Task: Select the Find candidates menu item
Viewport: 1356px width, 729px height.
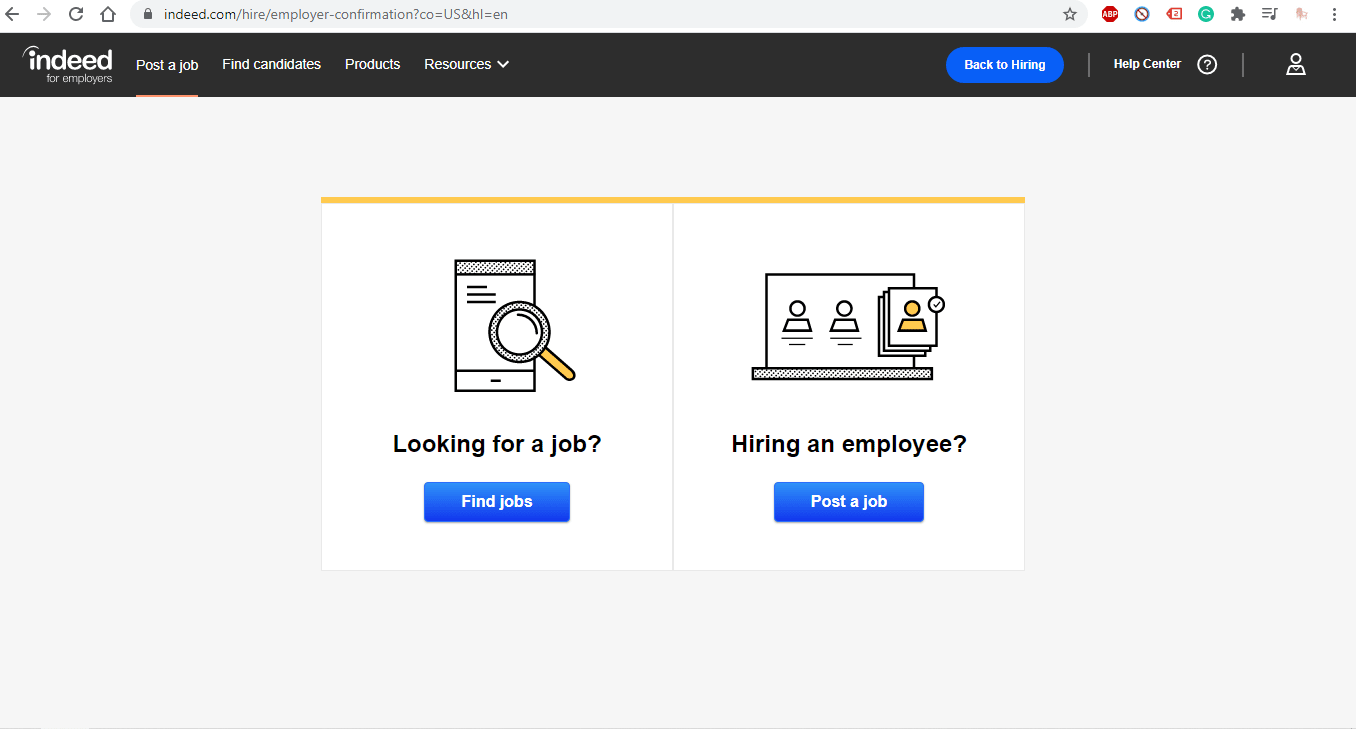Action: point(271,64)
